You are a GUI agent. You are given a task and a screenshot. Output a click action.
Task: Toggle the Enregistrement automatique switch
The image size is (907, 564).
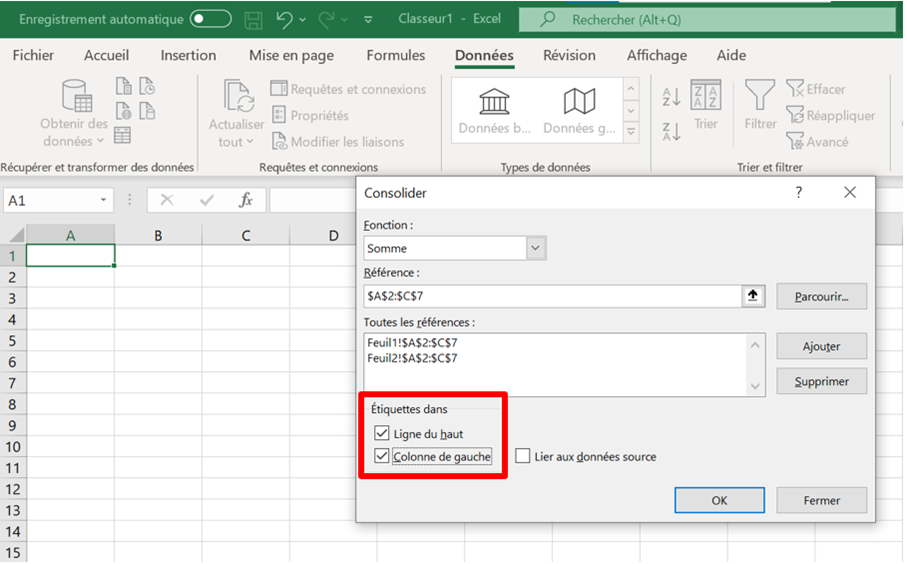(211, 19)
